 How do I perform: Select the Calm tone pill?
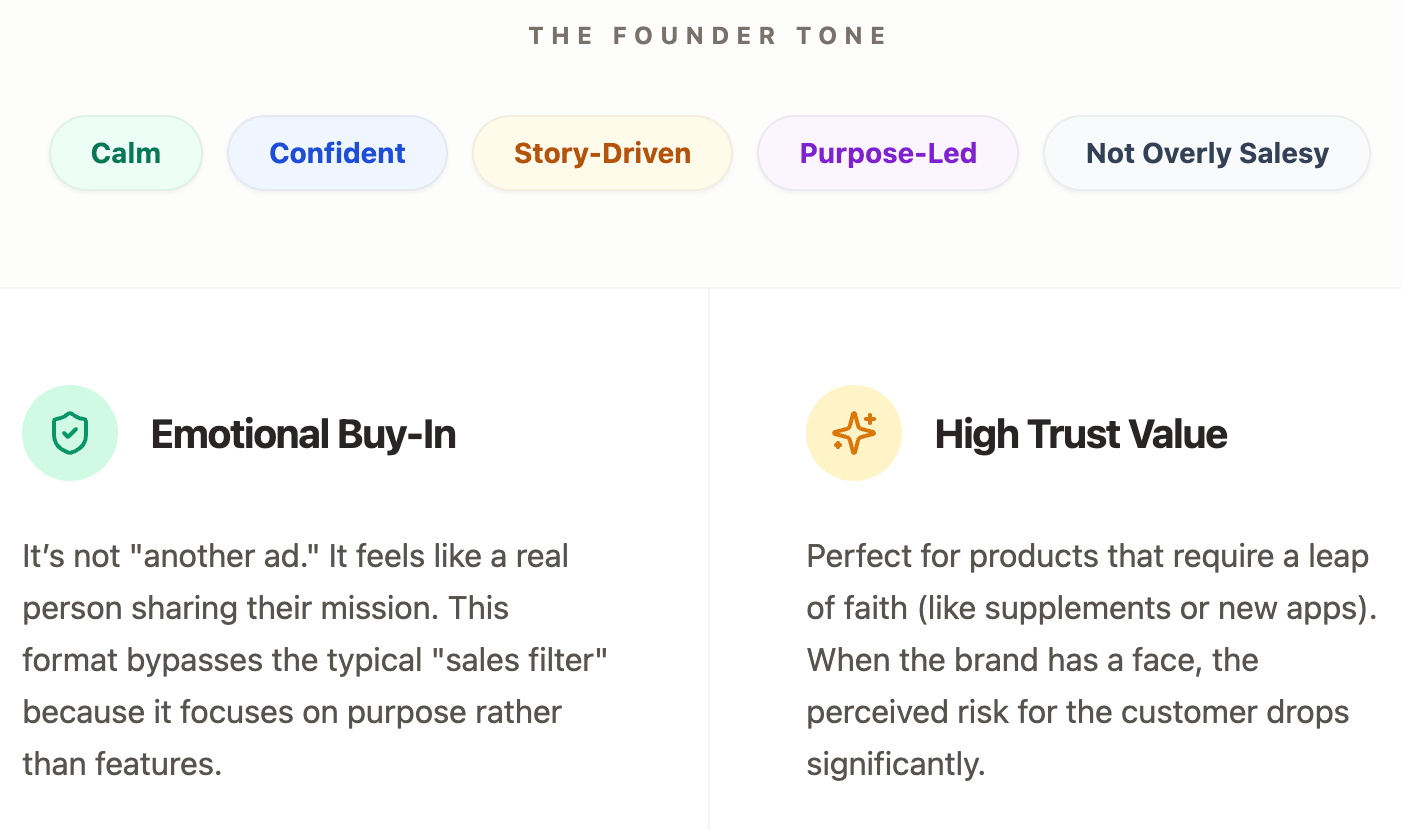(126, 153)
